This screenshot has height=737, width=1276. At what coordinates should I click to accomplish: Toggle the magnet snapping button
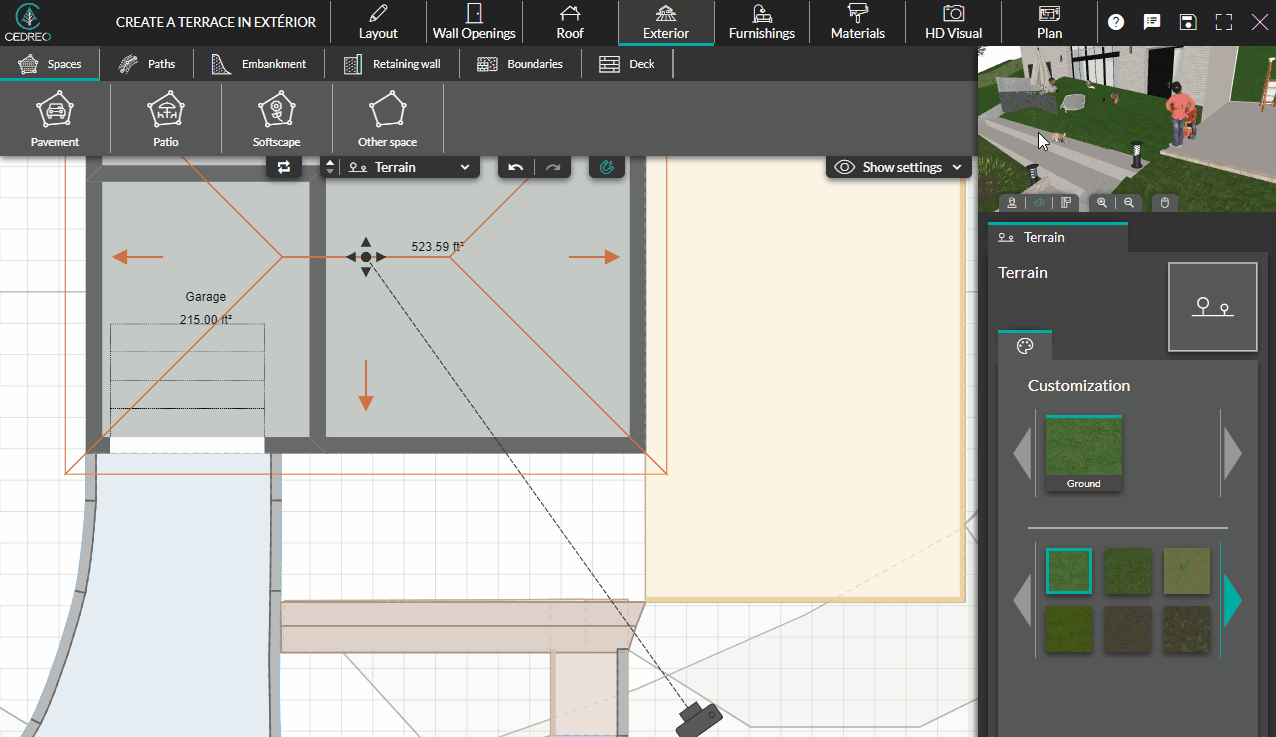(606, 167)
